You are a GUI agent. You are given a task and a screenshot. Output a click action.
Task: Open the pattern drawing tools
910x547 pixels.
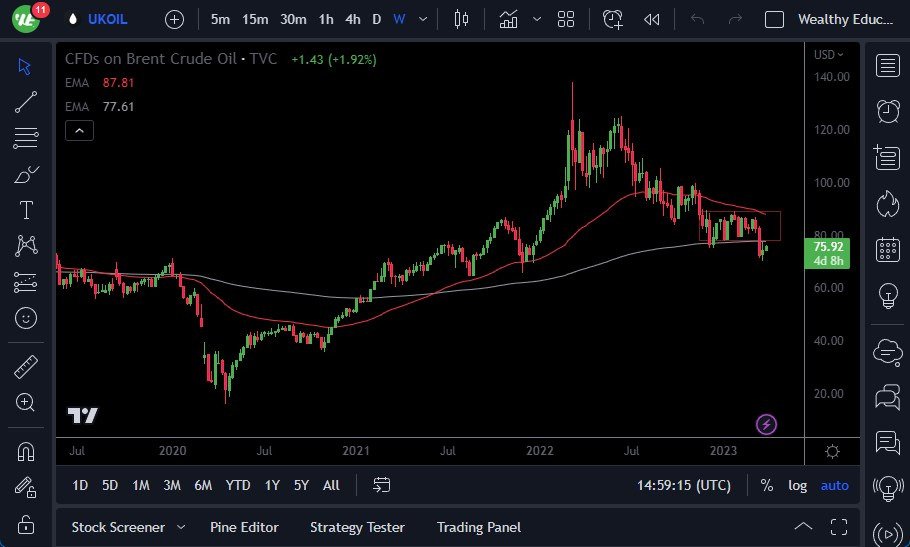(26, 246)
